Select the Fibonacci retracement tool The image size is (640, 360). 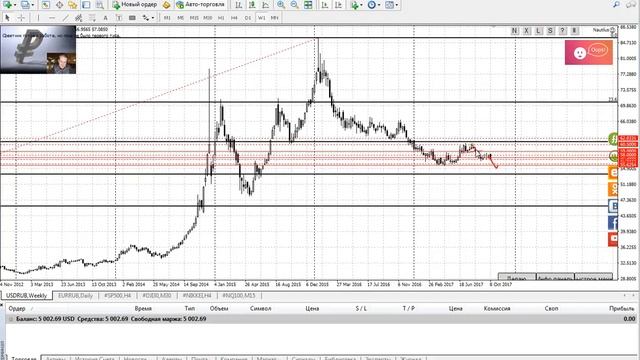pos(92,18)
